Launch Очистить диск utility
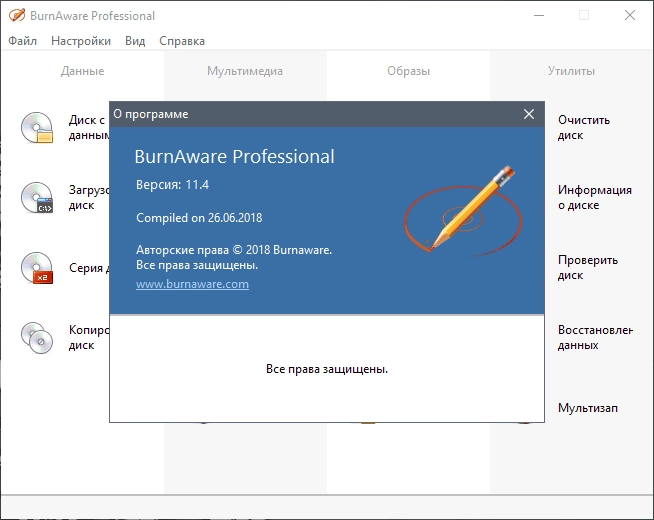This screenshot has height=520, width=654. pos(584,128)
